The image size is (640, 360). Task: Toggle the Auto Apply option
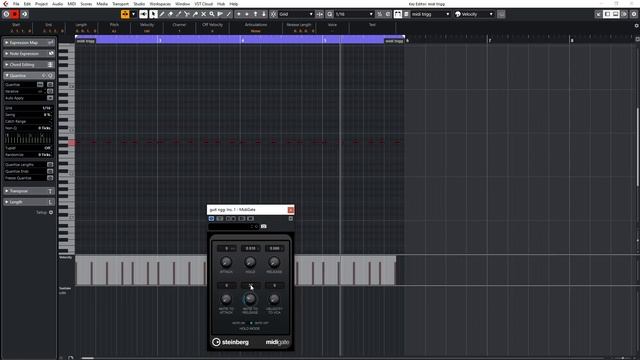point(50,98)
